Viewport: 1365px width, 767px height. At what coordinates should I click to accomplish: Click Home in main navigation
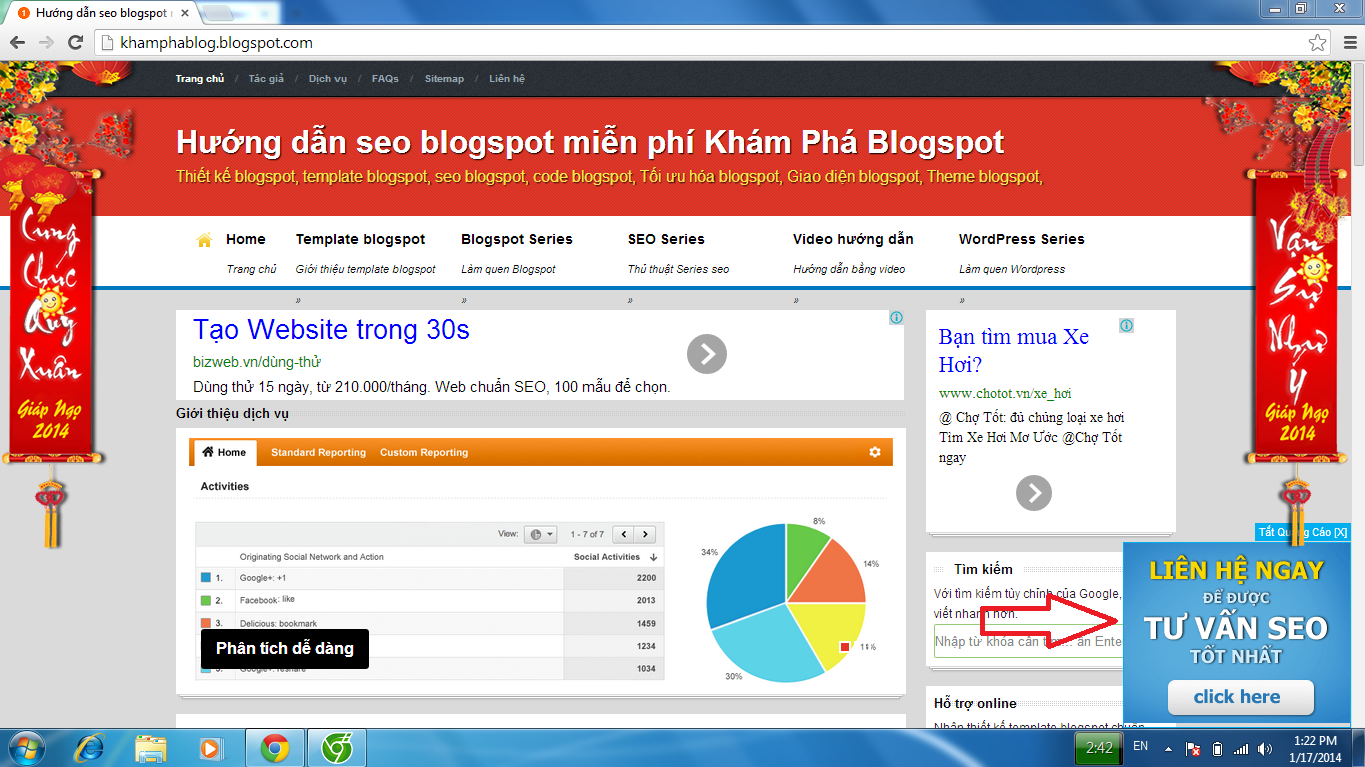(x=246, y=239)
